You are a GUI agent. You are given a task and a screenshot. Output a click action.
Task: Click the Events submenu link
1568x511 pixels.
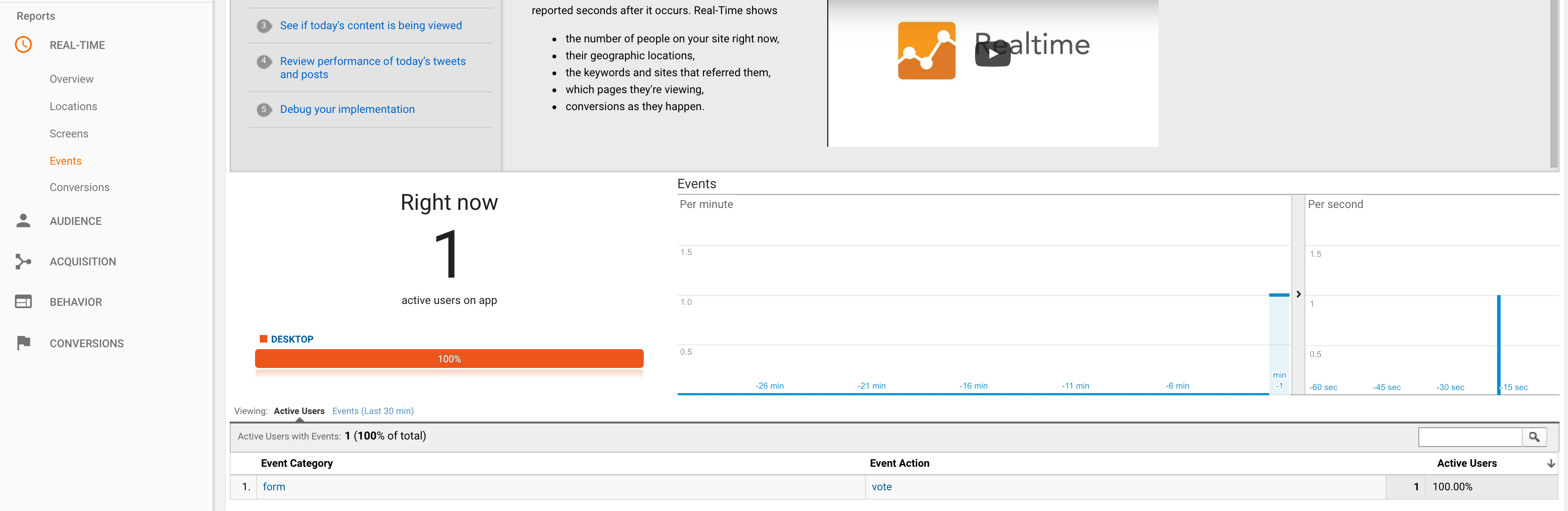(64, 159)
